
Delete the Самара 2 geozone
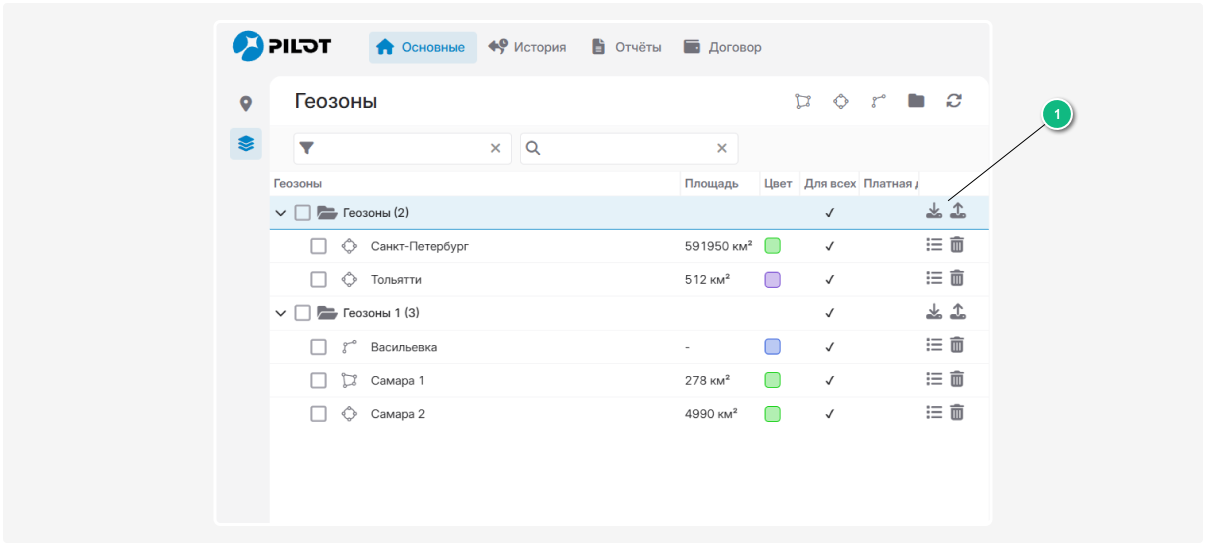(x=957, y=412)
